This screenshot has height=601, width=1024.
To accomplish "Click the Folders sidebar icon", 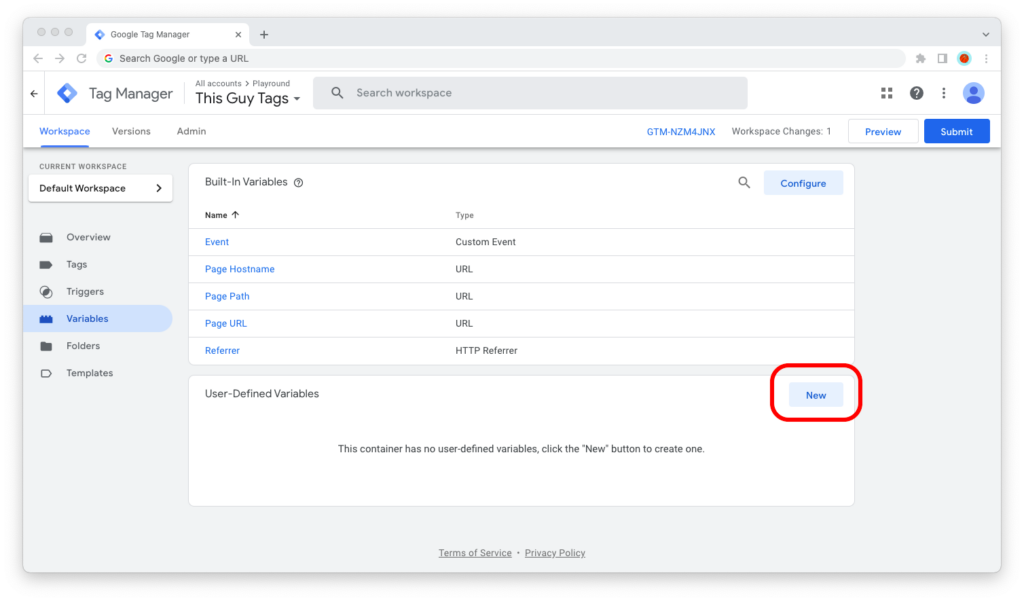I will [x=46, y=346].
